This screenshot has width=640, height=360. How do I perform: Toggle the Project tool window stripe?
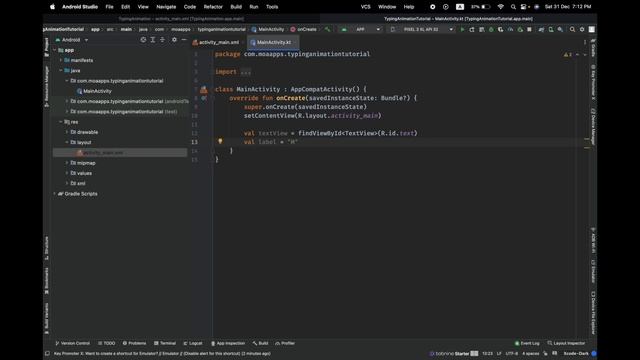pyautogui.click(x=47, y=47)
